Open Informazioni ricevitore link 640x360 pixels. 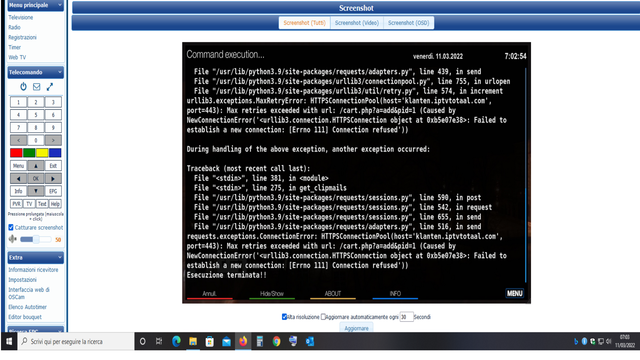33,270
